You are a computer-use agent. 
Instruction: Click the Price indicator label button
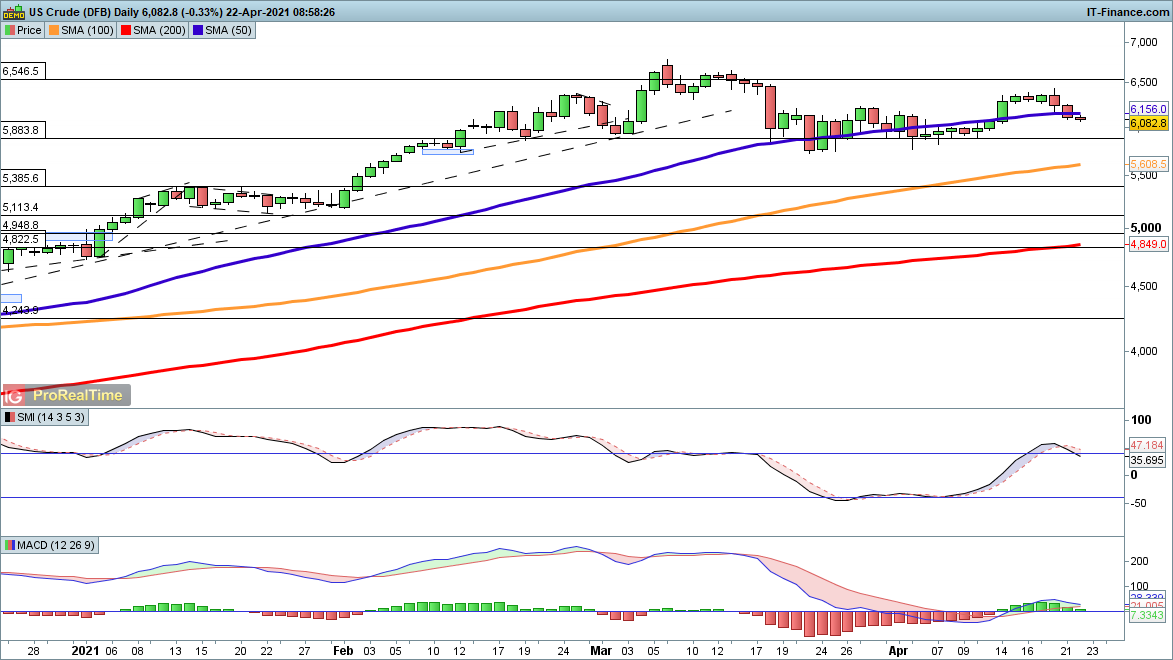(x=23, y=30)
